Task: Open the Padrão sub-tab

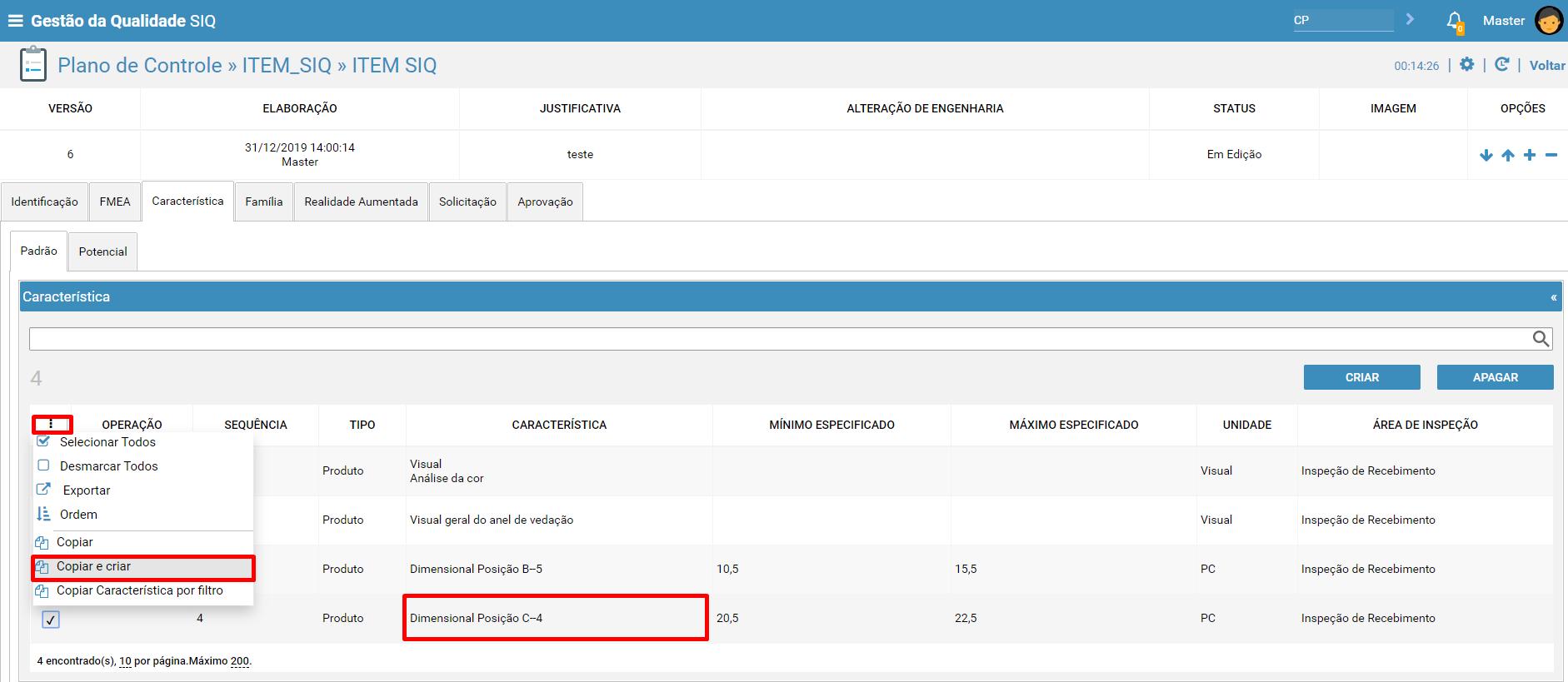Action: (39, 251)
